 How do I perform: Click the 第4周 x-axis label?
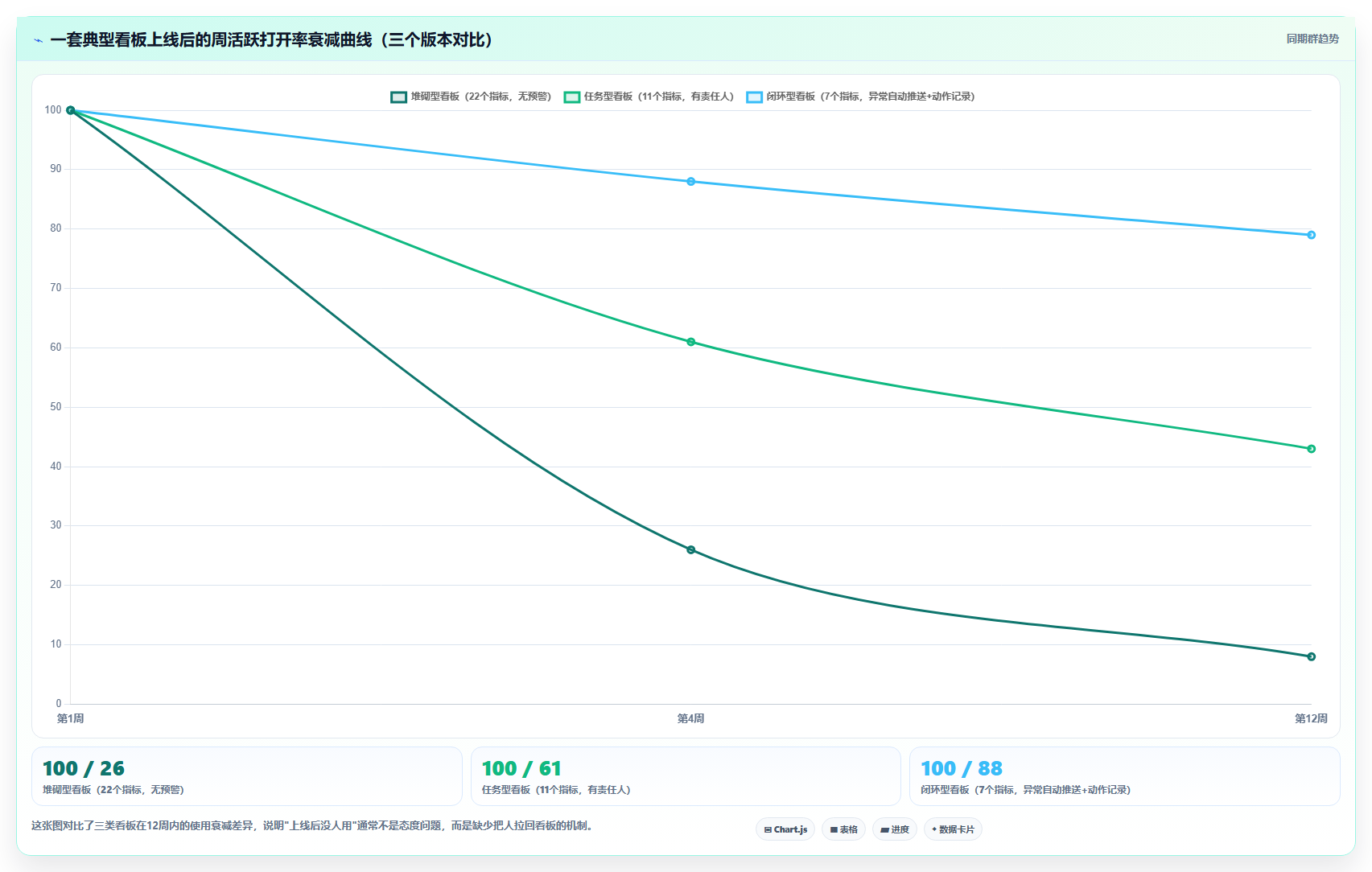(690, 718)
